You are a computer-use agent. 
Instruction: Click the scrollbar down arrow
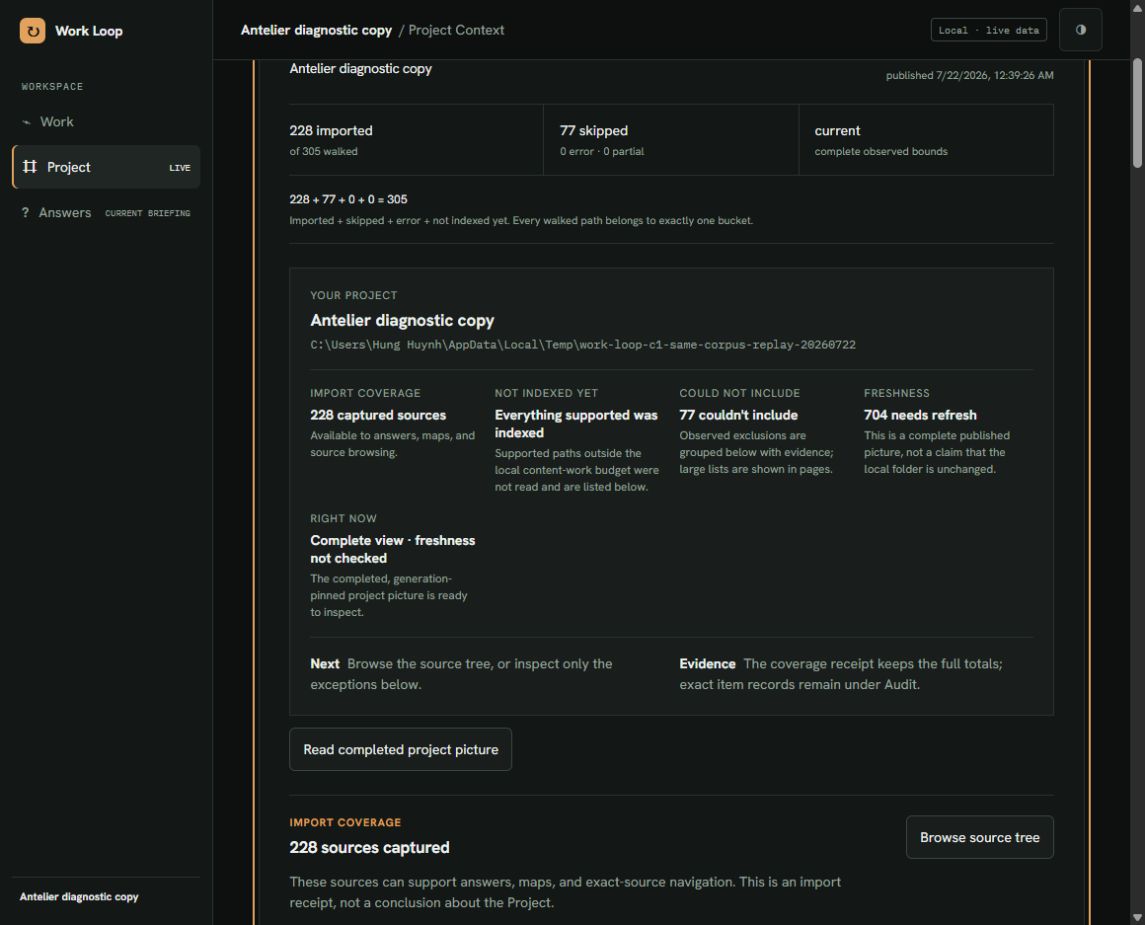point(1137,918)
